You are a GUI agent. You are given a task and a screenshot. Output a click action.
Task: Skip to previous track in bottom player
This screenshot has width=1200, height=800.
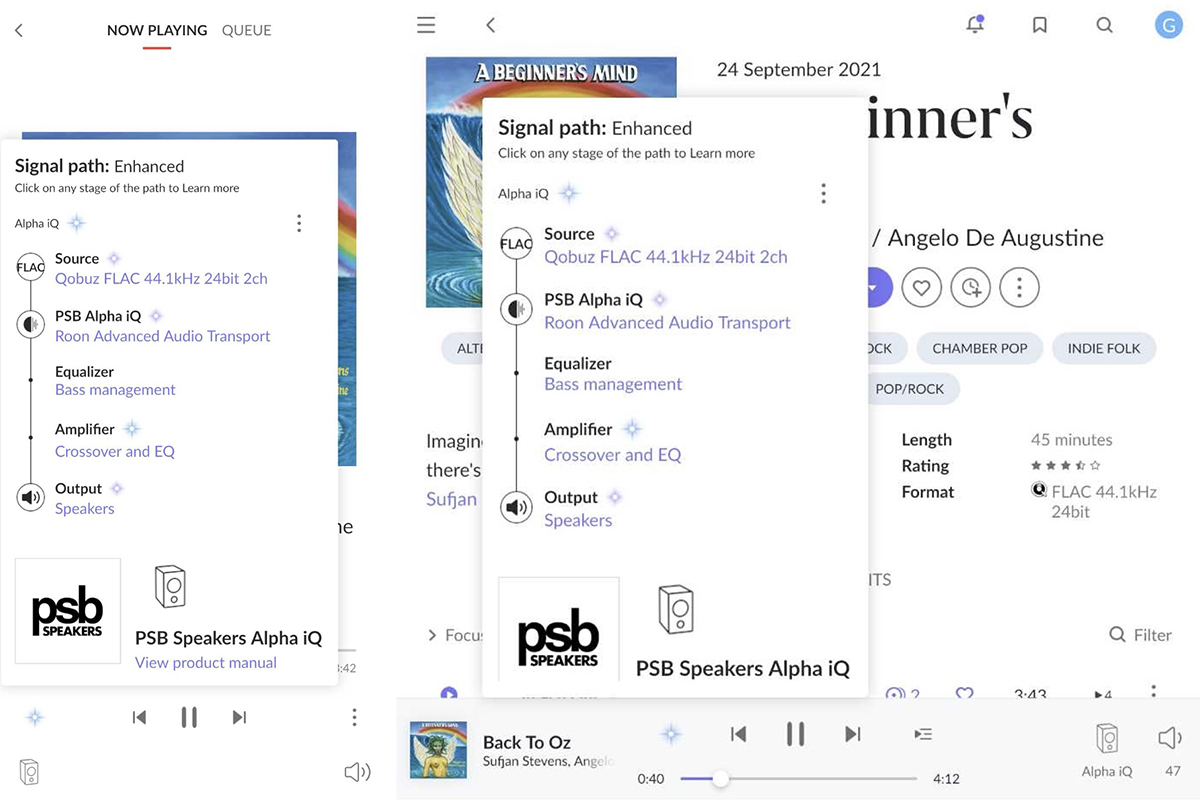tap(738, 734)
